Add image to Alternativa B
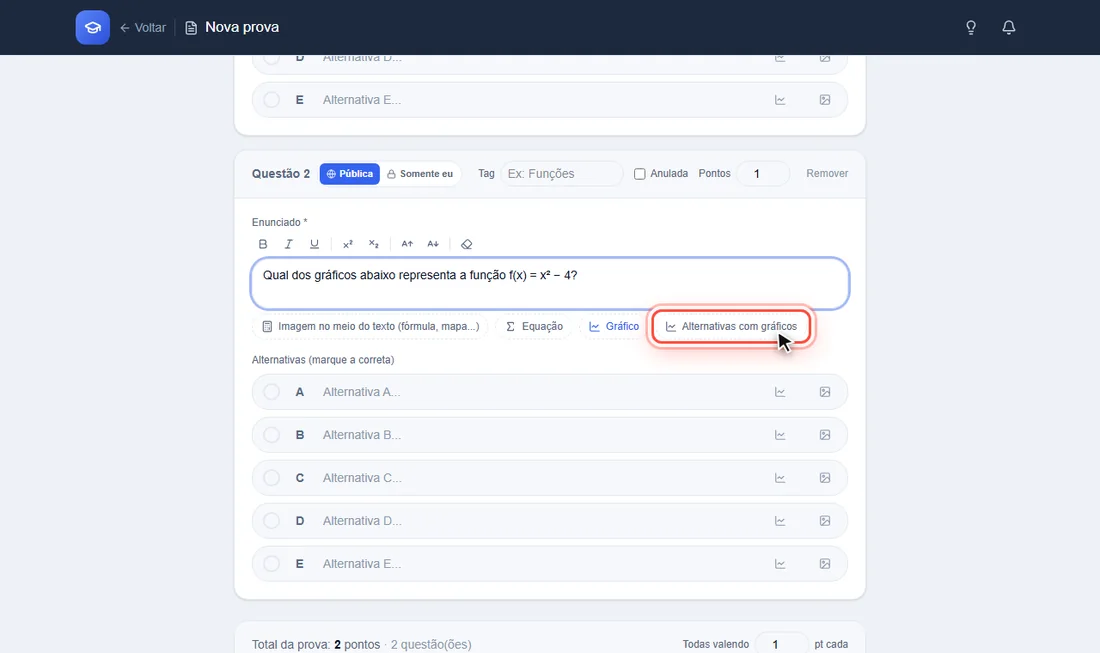The image size is (1100, 653). pos(825,435)
